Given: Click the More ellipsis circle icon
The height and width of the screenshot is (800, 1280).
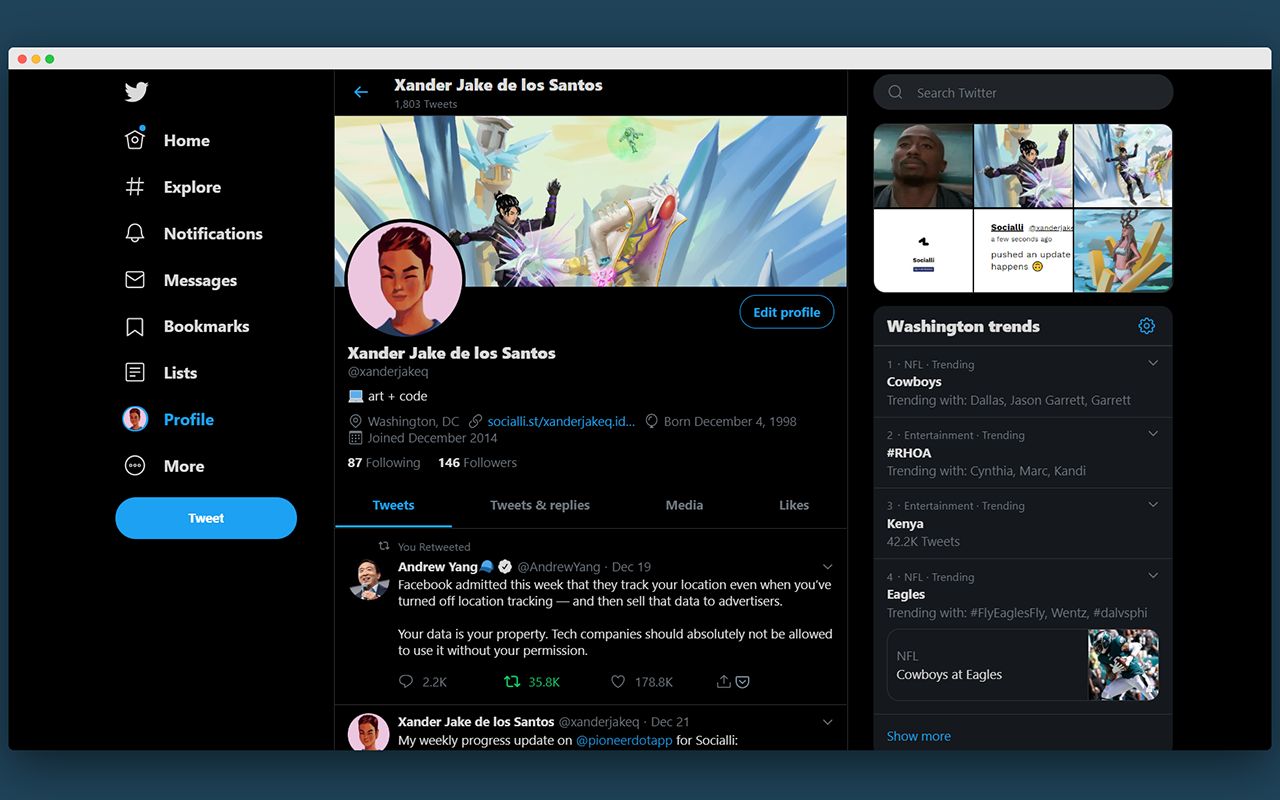Looking at the screenshot, I should (x=135, y=466).
